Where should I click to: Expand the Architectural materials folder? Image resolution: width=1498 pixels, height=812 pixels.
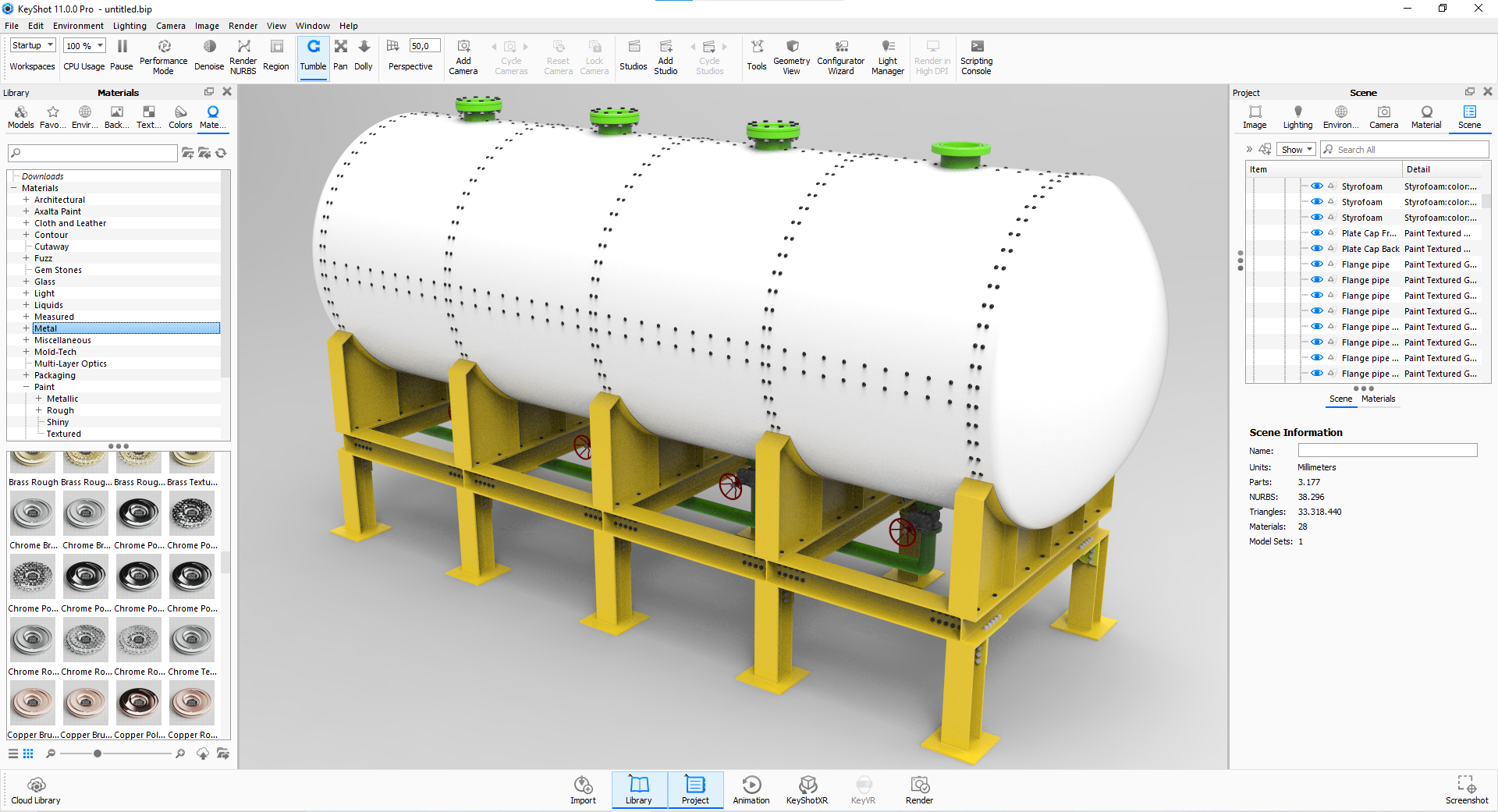pos(26,200)
